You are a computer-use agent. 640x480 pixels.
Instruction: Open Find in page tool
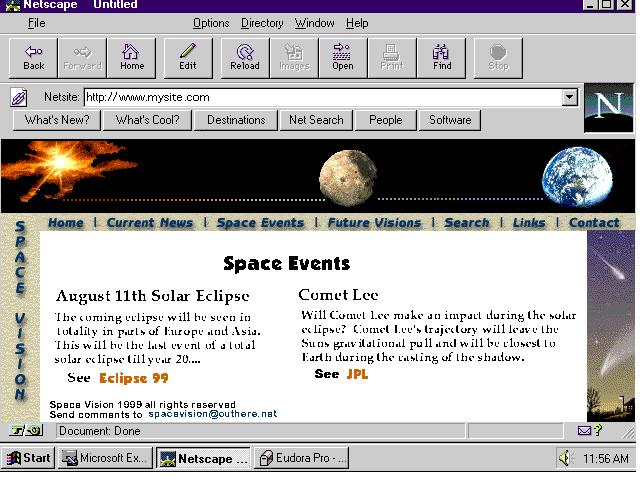442,58
